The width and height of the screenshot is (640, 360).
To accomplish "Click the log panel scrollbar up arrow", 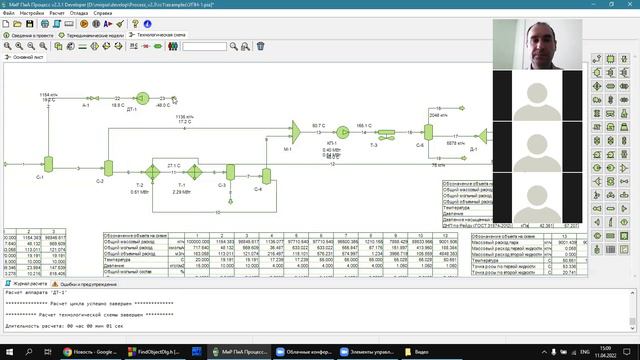I will [632, 293].
